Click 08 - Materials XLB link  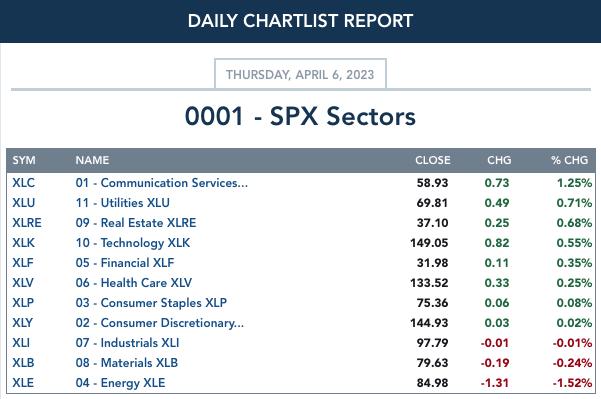pos(127,363)
